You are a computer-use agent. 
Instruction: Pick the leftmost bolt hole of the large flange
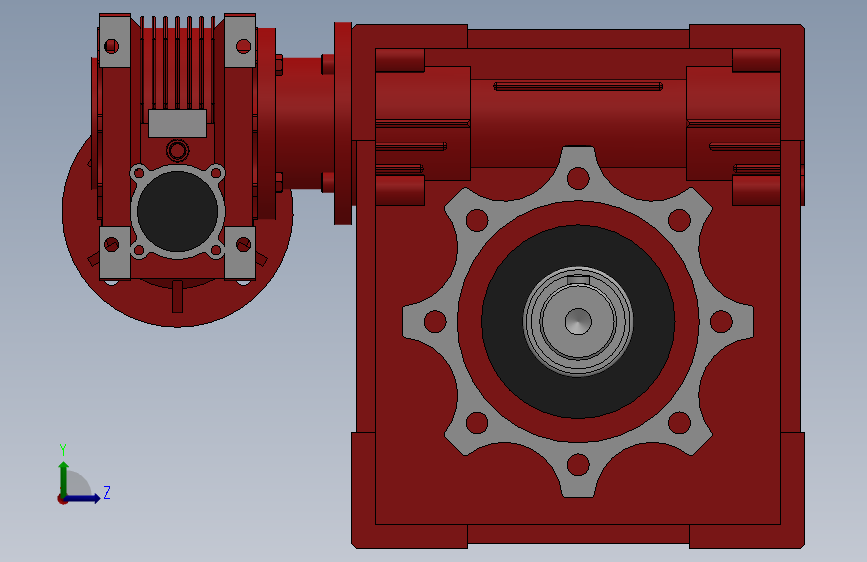[x=435, y=321]
